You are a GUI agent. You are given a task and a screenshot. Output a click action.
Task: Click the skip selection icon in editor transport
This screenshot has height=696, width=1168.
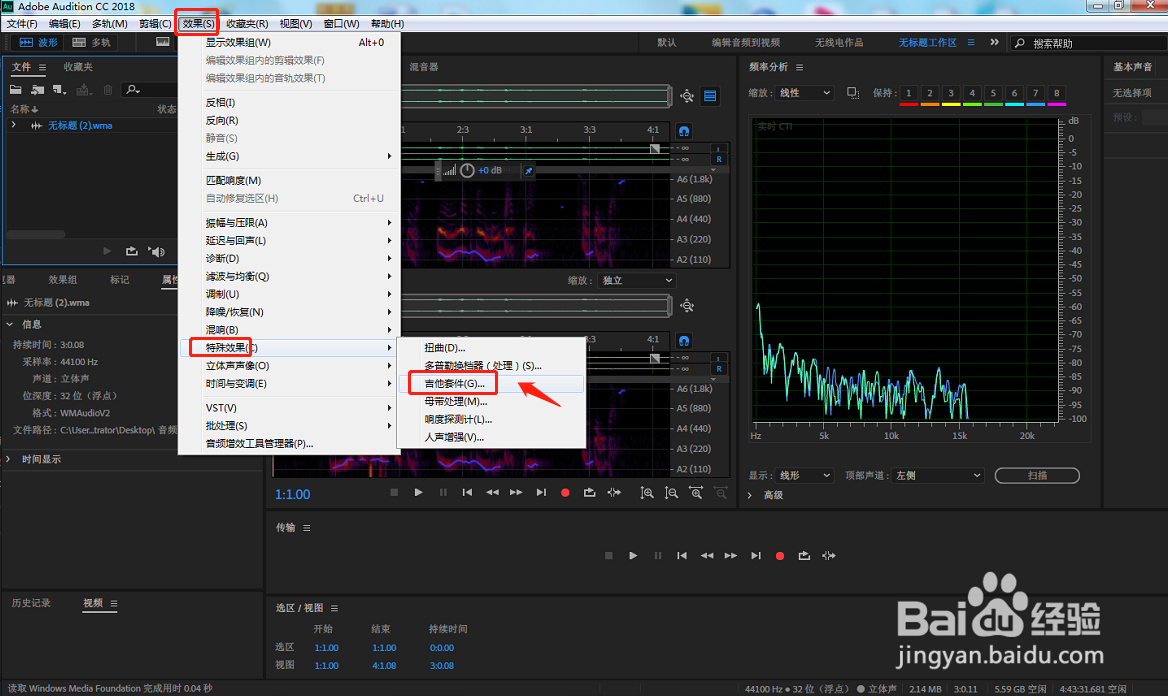click(x=614, y=493)
